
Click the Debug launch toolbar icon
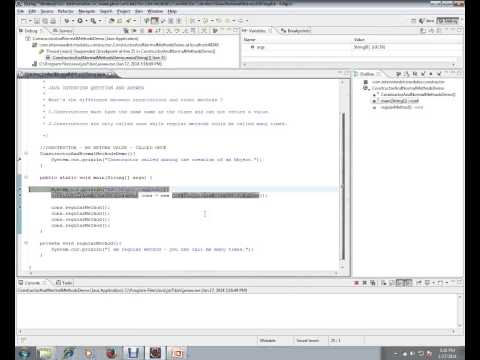click(66, 21)
